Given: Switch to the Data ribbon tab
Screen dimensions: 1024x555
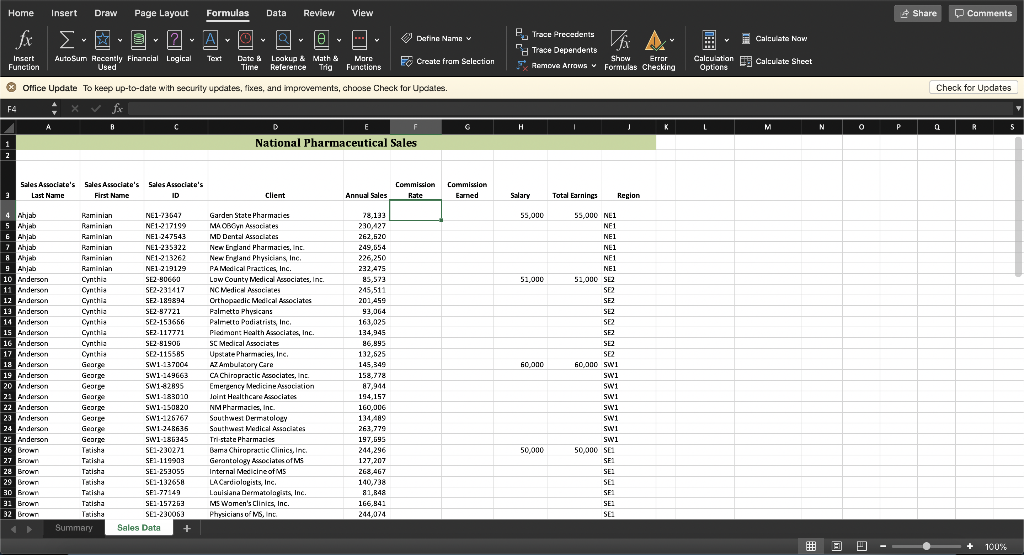Looking at the screenshot, I should 276,13.
